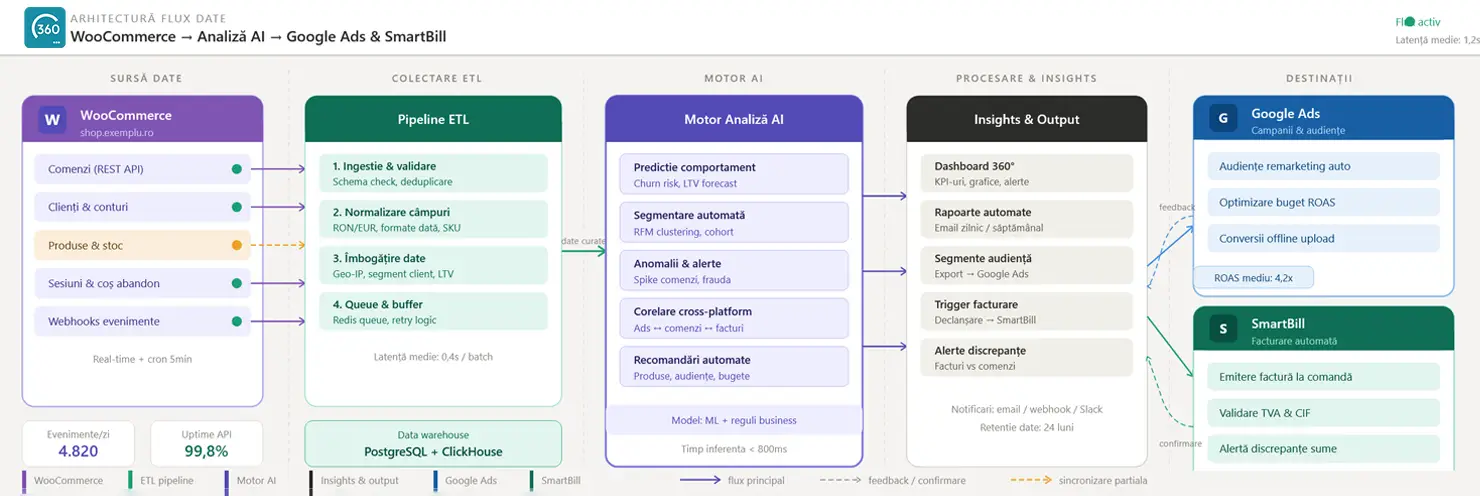Click step 1. Ingestie & validare
The image size is (1480, 496).
(433, 173)
